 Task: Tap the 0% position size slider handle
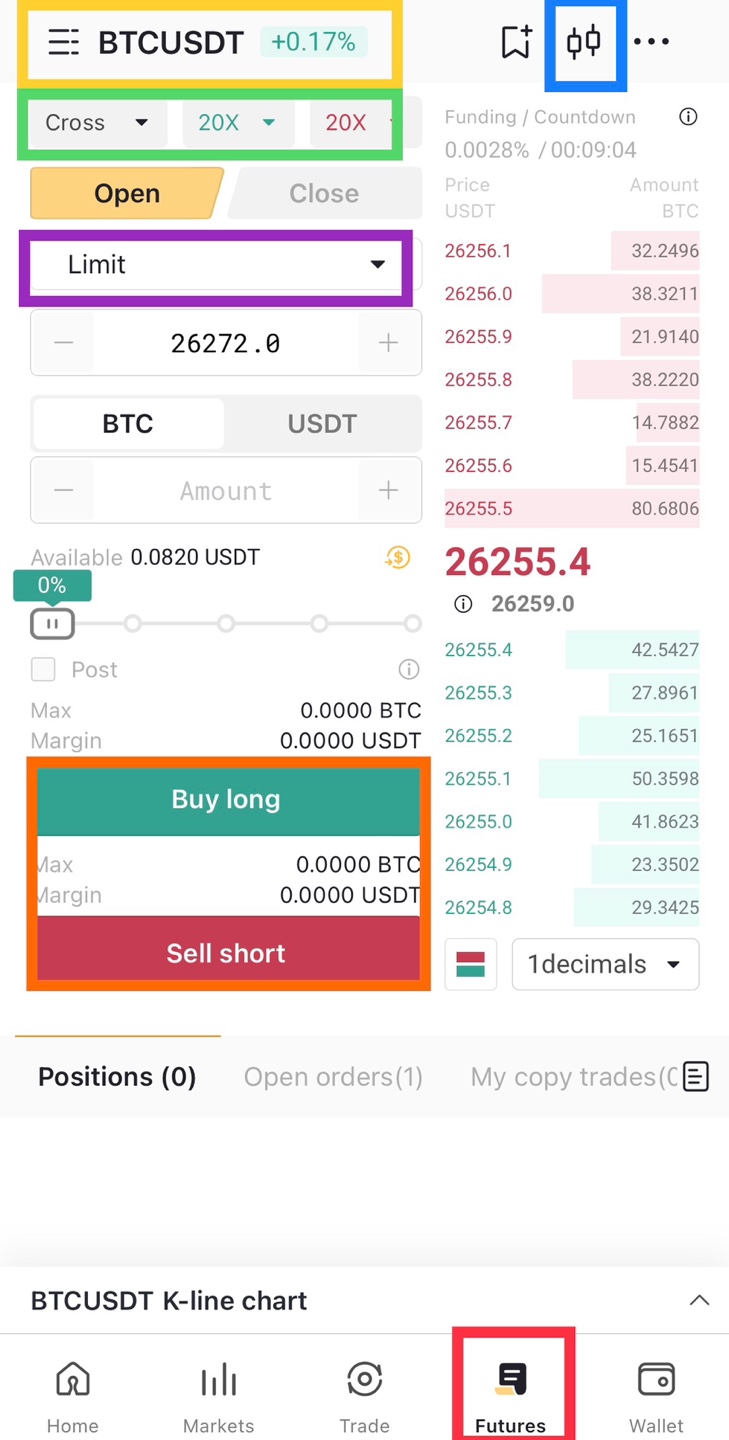[52, 624]
